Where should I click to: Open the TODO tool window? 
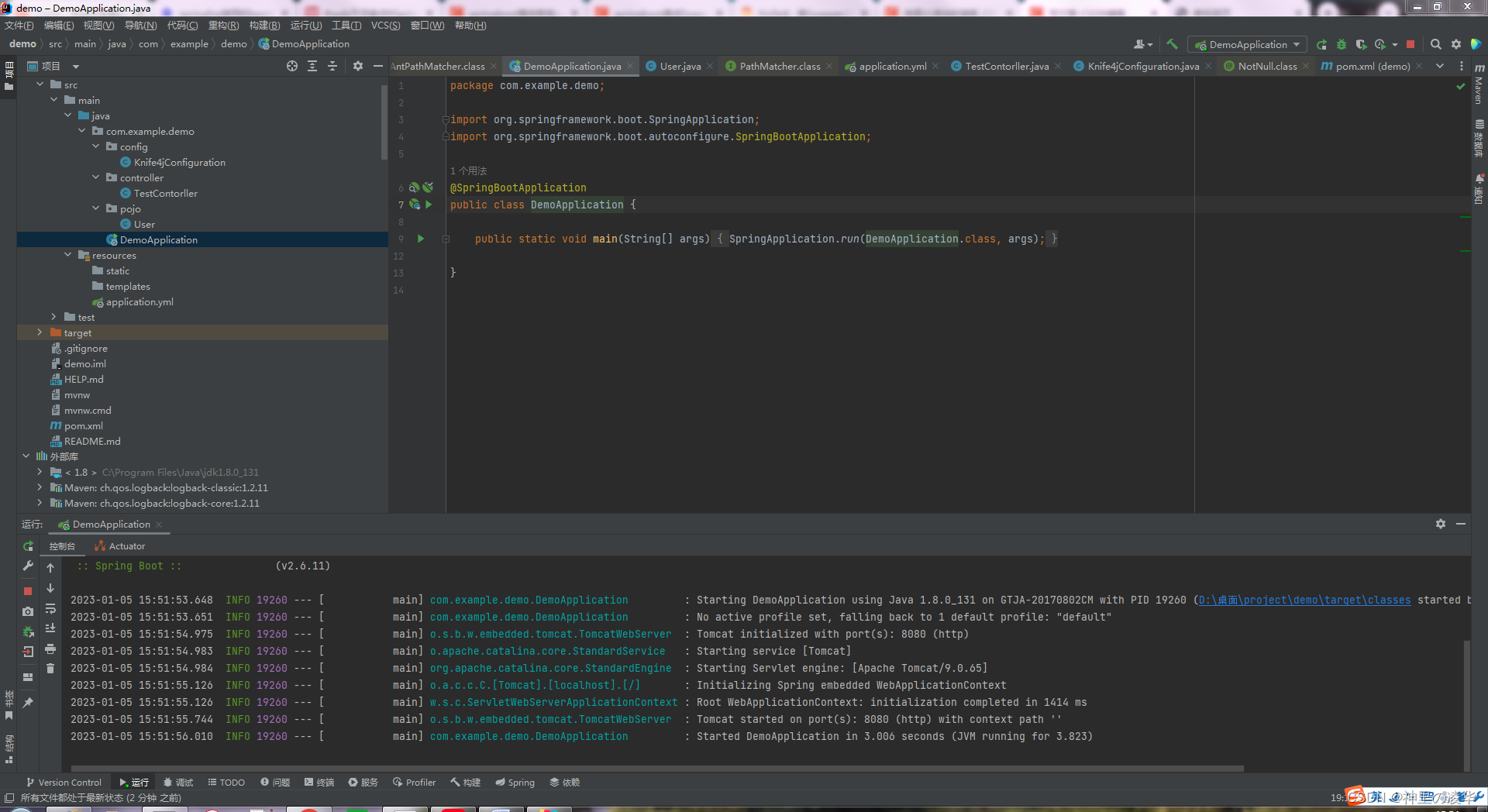(226, 783)
